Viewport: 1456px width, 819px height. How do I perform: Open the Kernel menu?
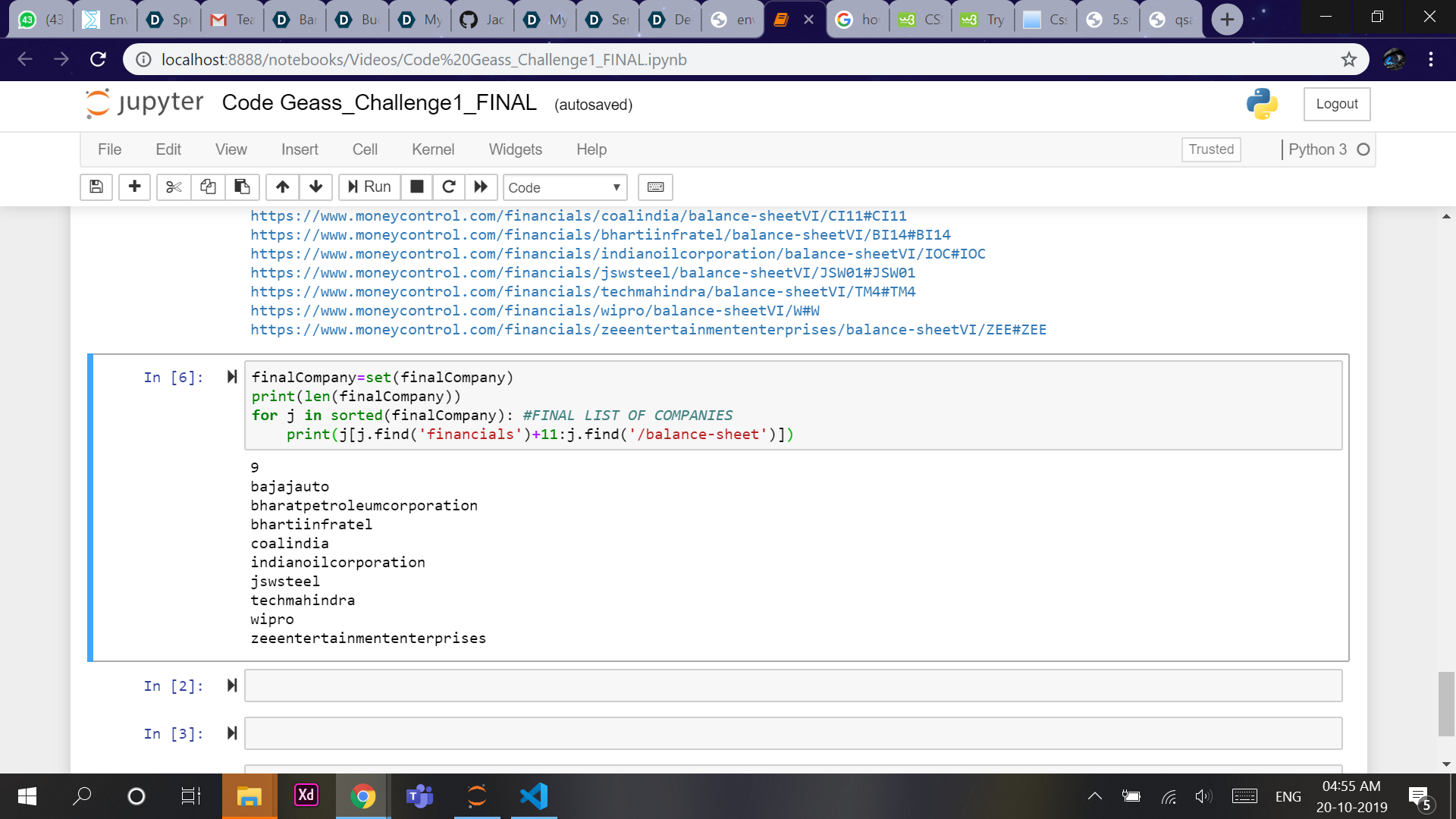pyautogui.click(x=432, y=149)
